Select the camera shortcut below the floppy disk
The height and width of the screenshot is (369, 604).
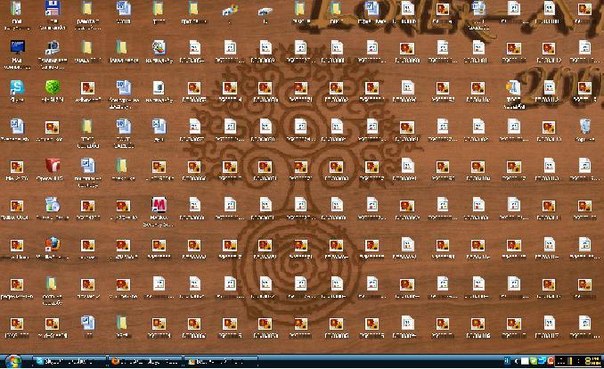52,47
